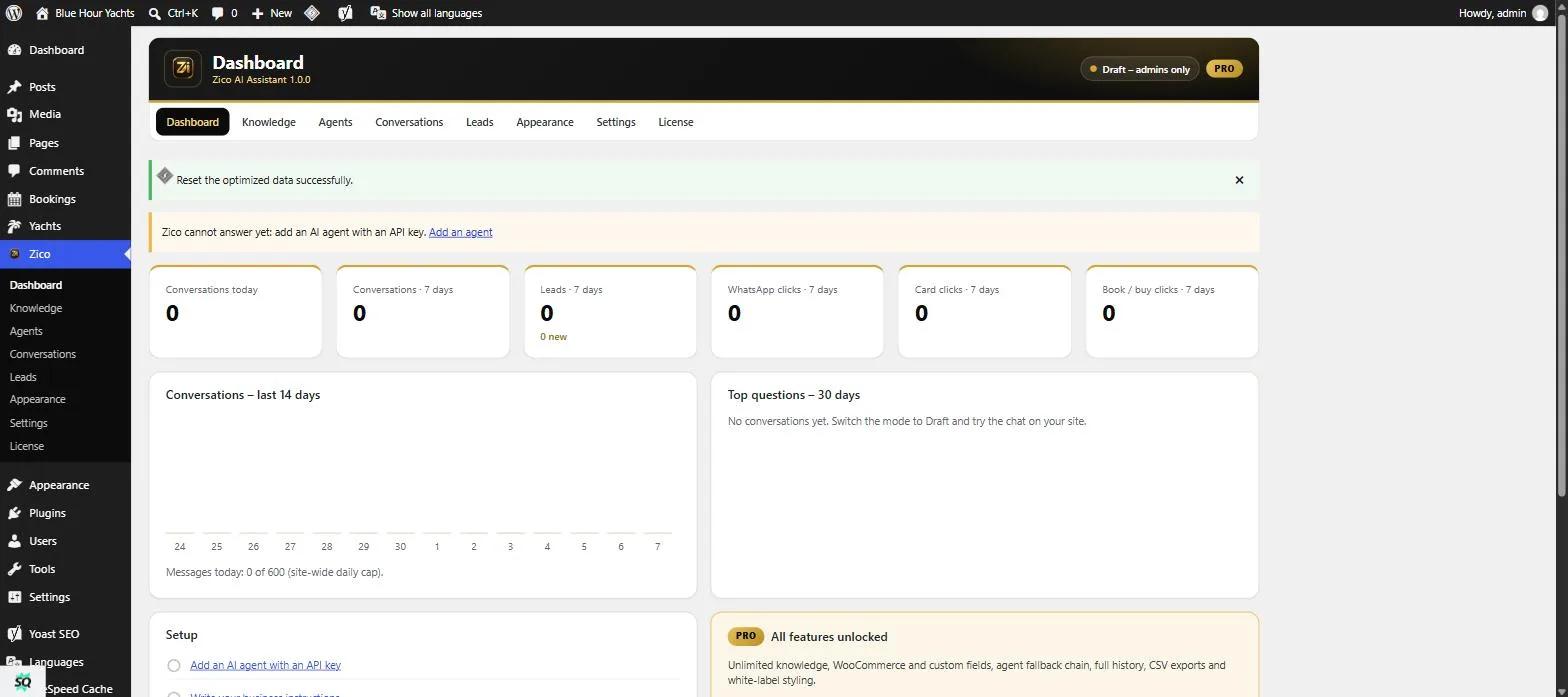The width and height of the screenshot is (1568, 697).
Task: Click the Leads · 7 days card
Action: click(610, 311)
